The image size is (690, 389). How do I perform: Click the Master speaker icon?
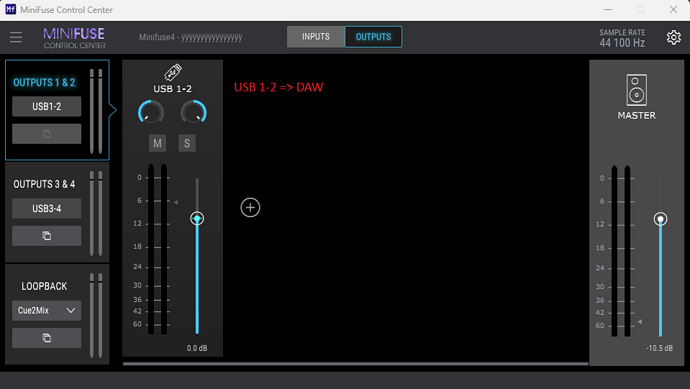pos(636,90)
